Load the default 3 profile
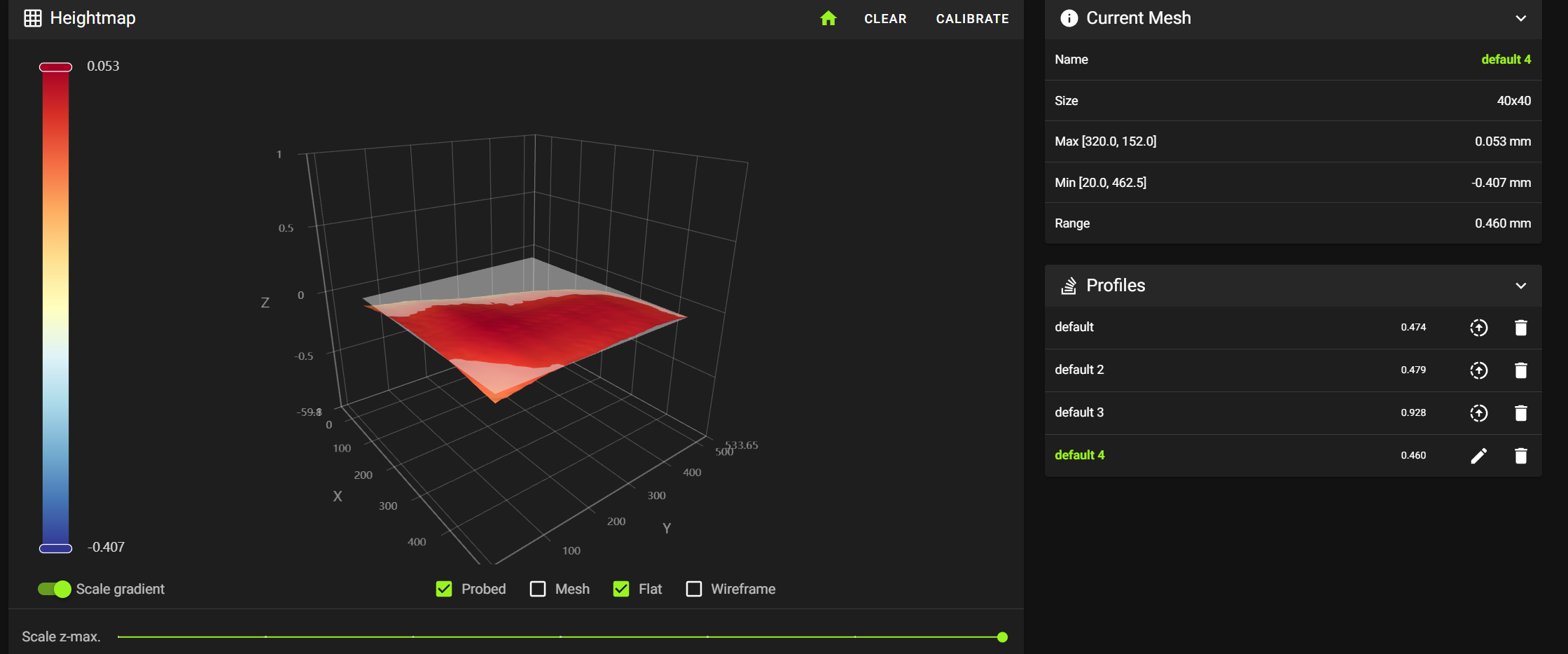1568x654 pixels. 1478,413
